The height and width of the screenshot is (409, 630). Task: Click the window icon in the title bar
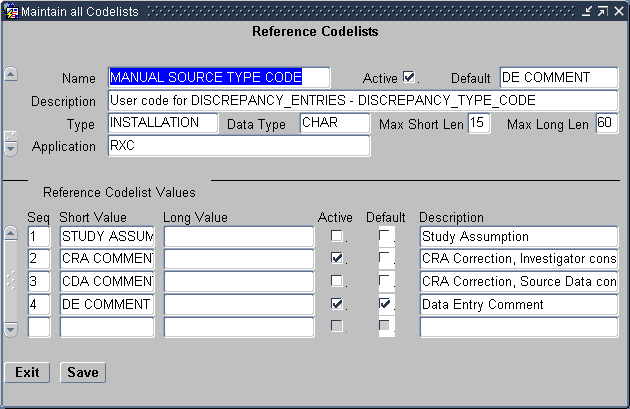[x=12, y=10]
